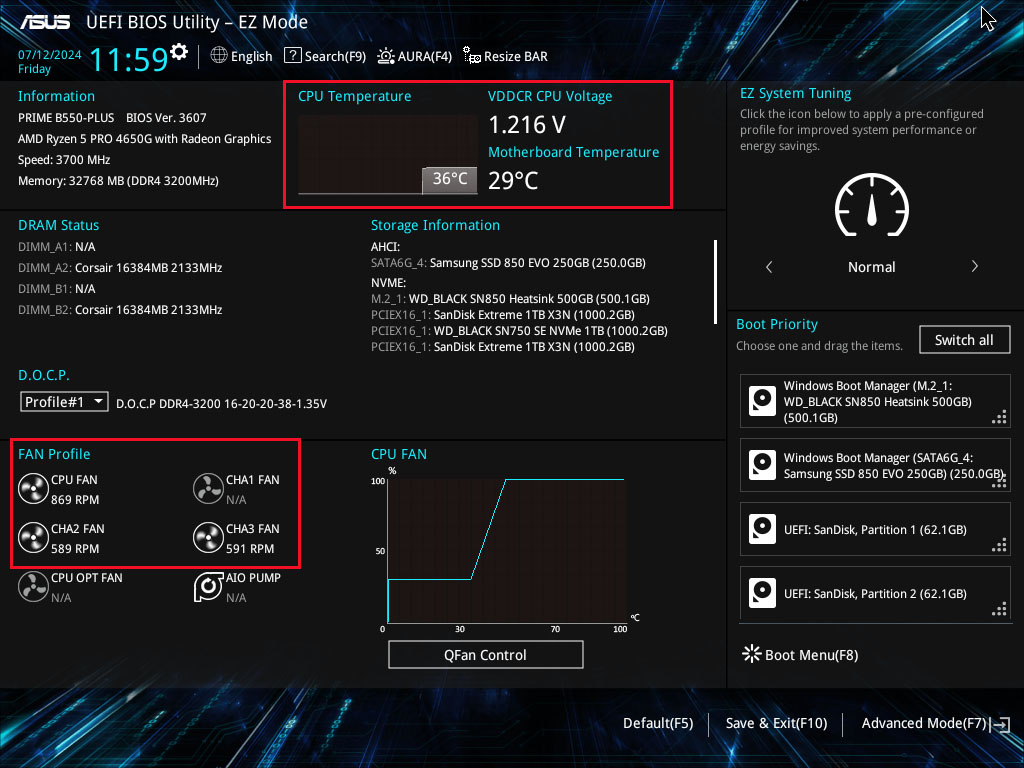Screen dimensions: 1024x768
Task: Open the English language selector
Action: click(242, 56)
